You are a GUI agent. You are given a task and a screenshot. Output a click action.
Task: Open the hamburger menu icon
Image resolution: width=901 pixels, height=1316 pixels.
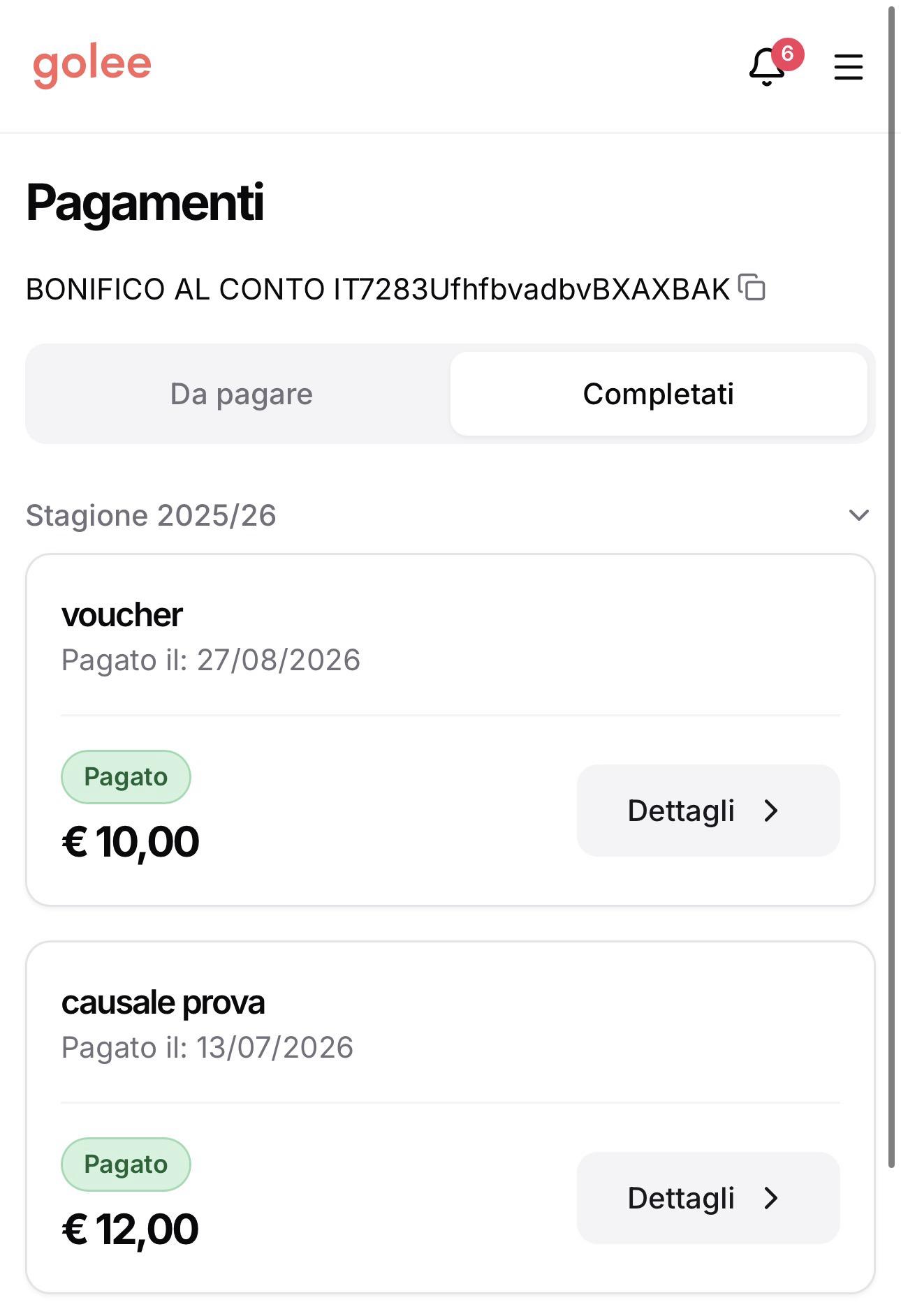pos(848,67)
